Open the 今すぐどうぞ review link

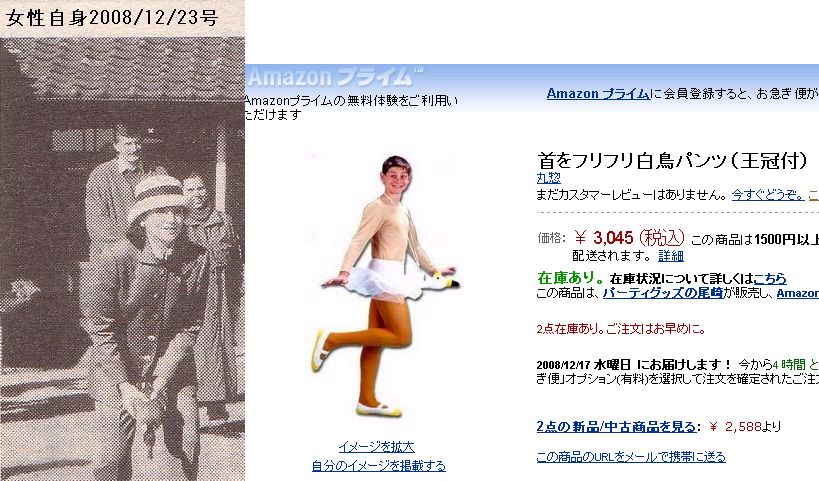tap(767, 195)
